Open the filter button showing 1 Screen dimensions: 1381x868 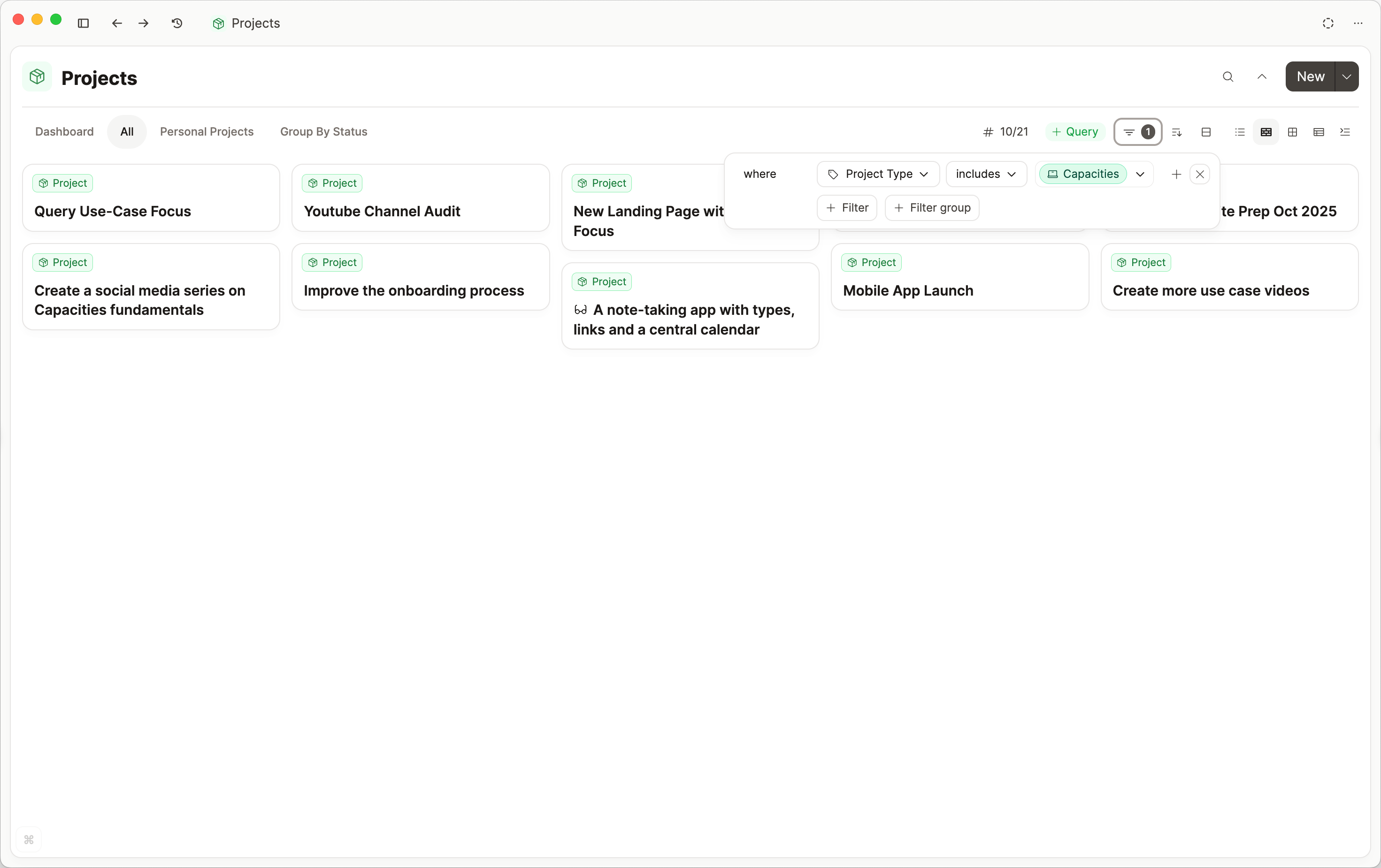[1138, 132]
